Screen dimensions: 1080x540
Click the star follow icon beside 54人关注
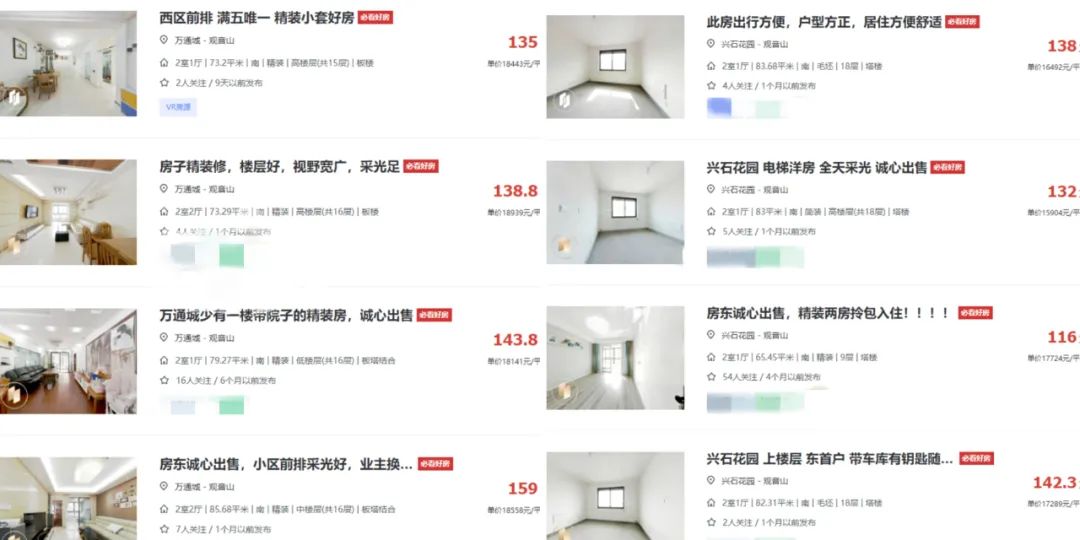point(711,377)
